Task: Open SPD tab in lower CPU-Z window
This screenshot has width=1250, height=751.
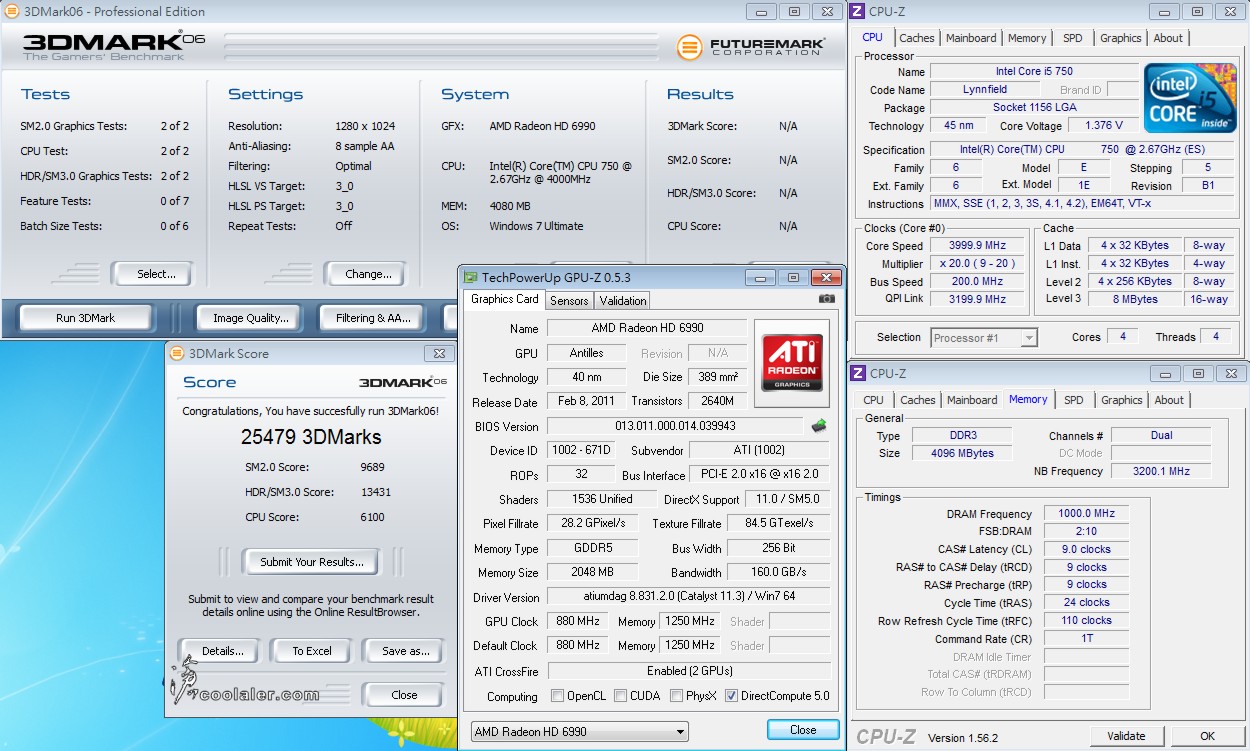Action: [x=1073, y=400]
